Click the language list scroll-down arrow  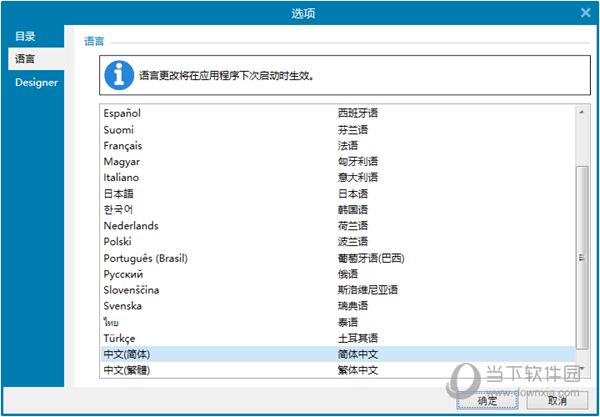(x=582, y=369)
